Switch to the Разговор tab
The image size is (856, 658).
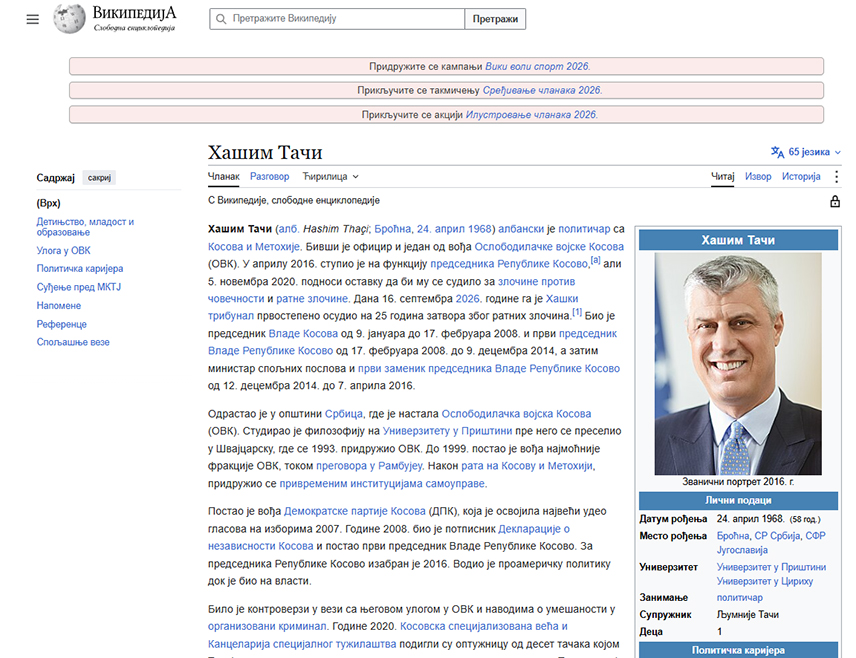click(x=270, y=176)
